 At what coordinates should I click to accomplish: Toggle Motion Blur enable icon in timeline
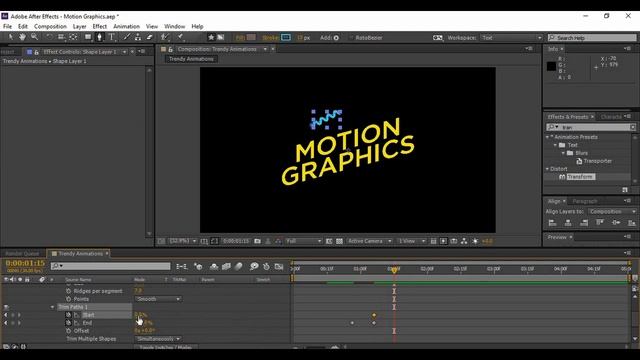click(239, 267)
